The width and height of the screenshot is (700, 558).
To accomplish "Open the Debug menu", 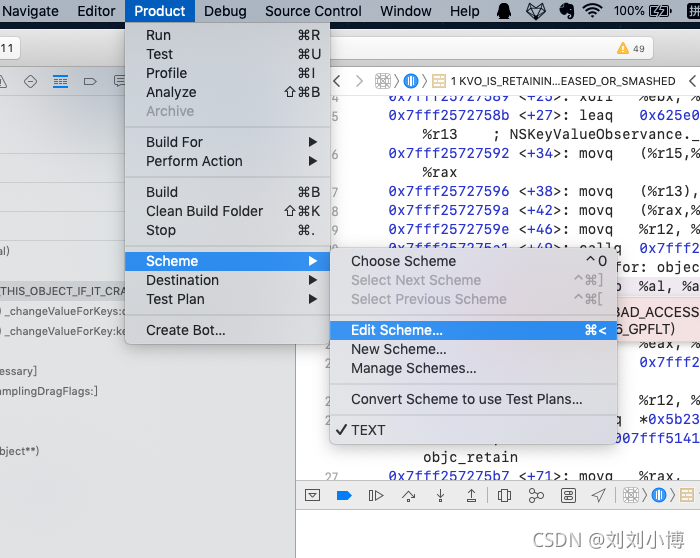I will coord(225,11).
